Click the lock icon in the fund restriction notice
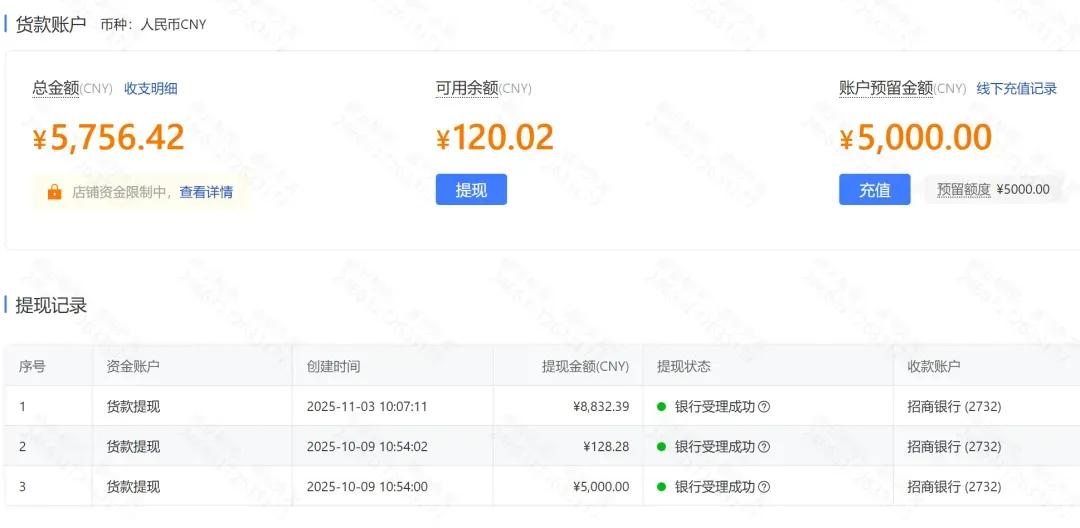 click(x=54, y=191)
